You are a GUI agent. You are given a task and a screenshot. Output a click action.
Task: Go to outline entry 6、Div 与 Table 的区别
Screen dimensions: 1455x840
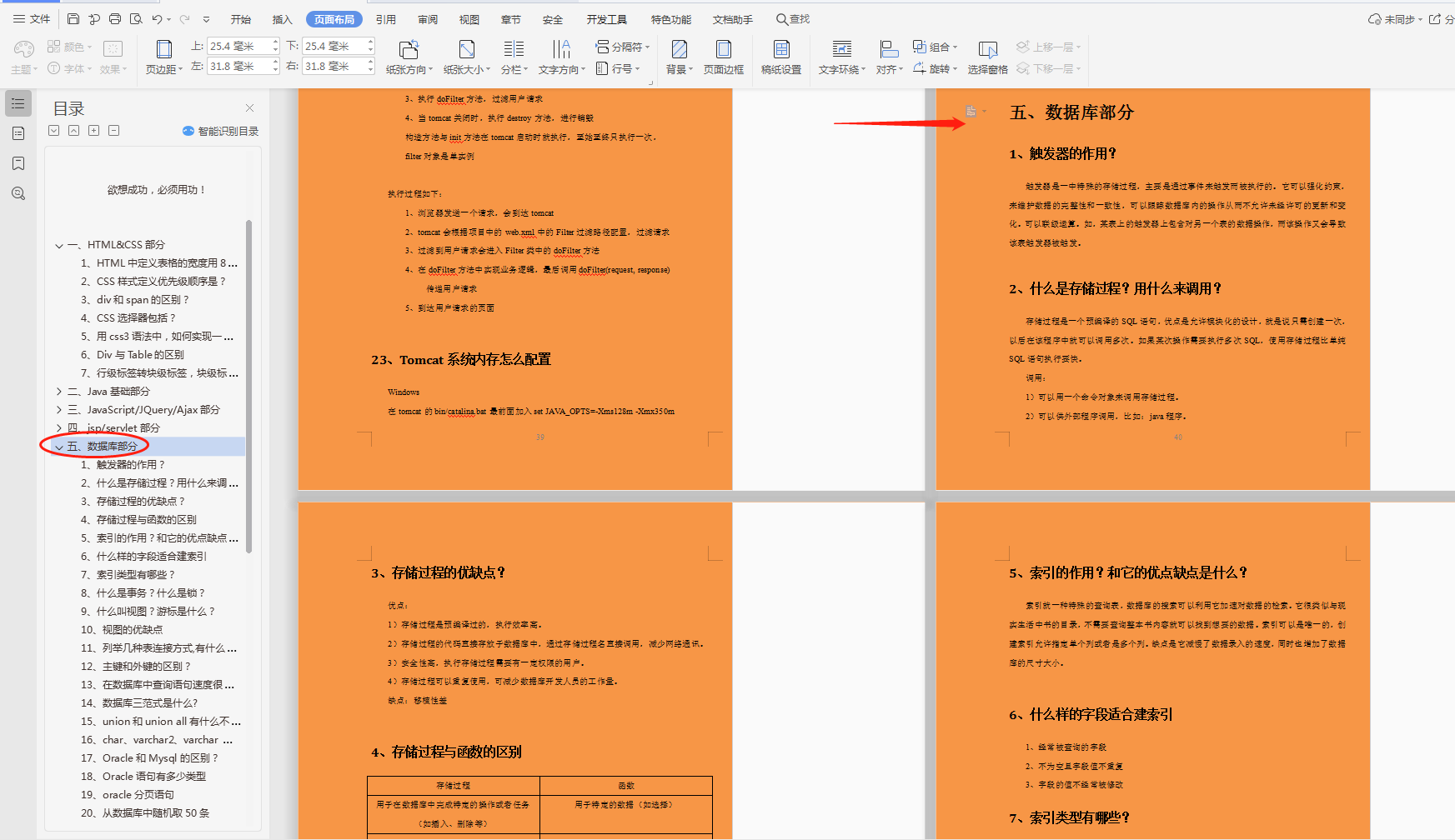coord(133,355)
